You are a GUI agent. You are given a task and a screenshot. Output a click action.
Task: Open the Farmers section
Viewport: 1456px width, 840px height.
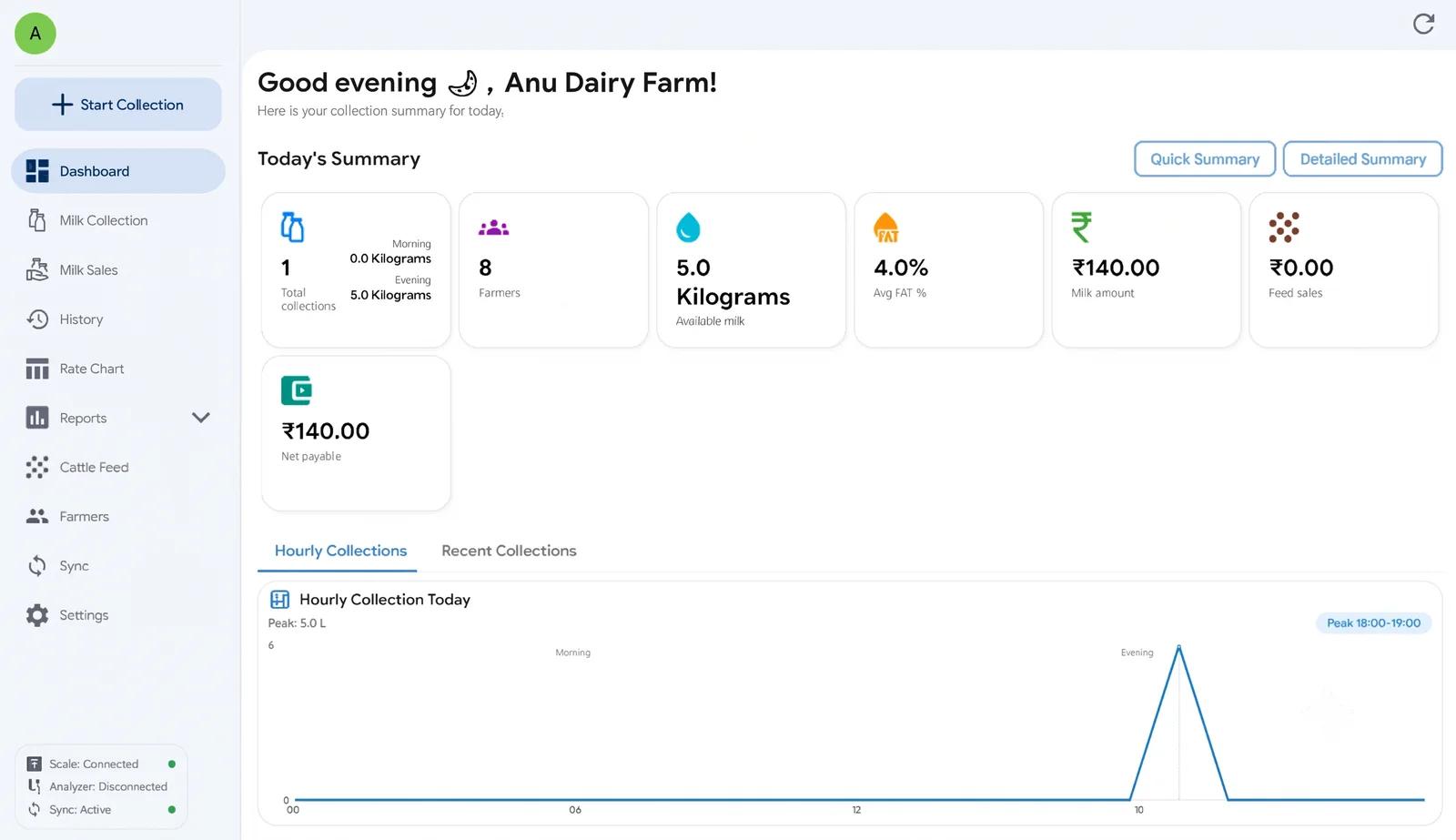point(118,516)
